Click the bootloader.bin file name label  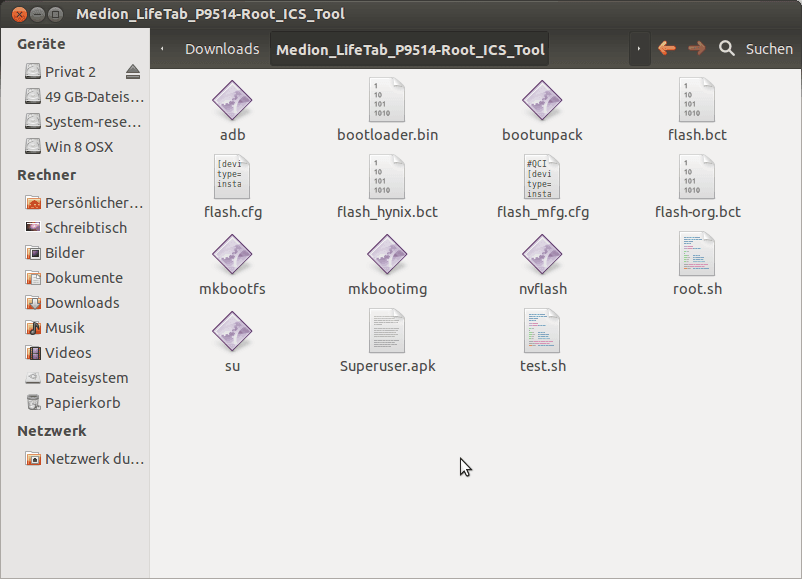click(387, 135)
